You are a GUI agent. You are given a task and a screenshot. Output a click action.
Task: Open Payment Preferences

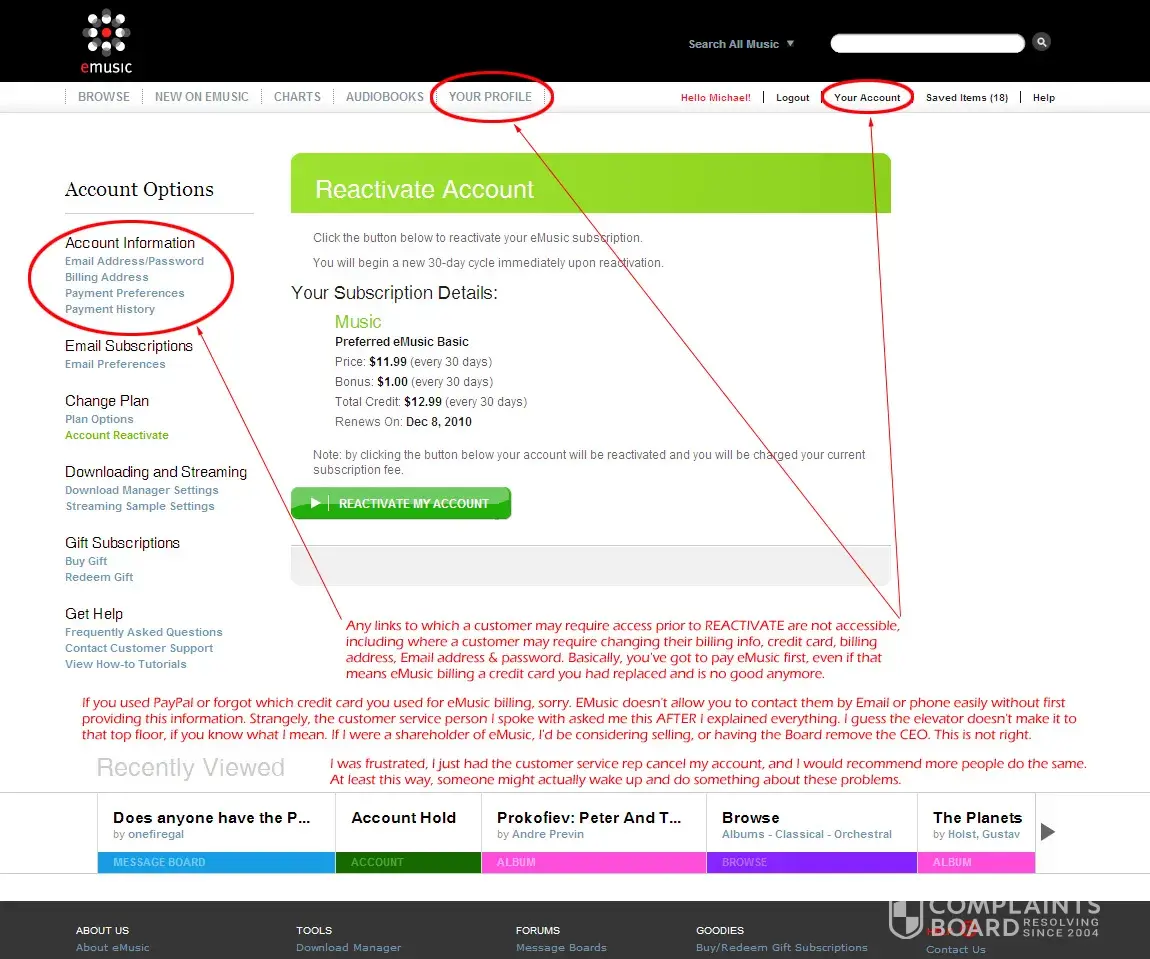coord(125,293)
